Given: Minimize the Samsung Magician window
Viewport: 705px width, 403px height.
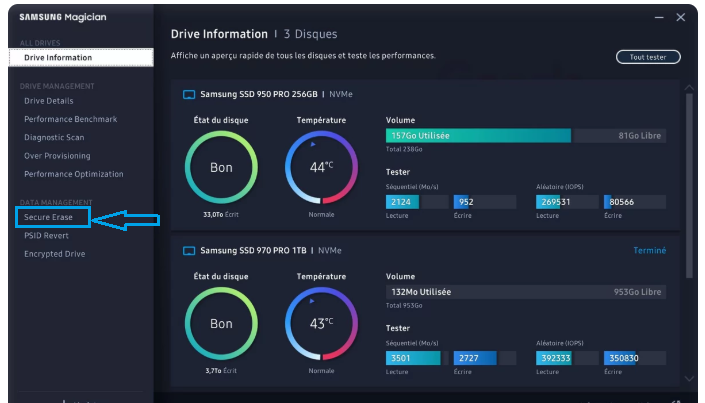Looking at the screenshot, I should click(659, 17).
